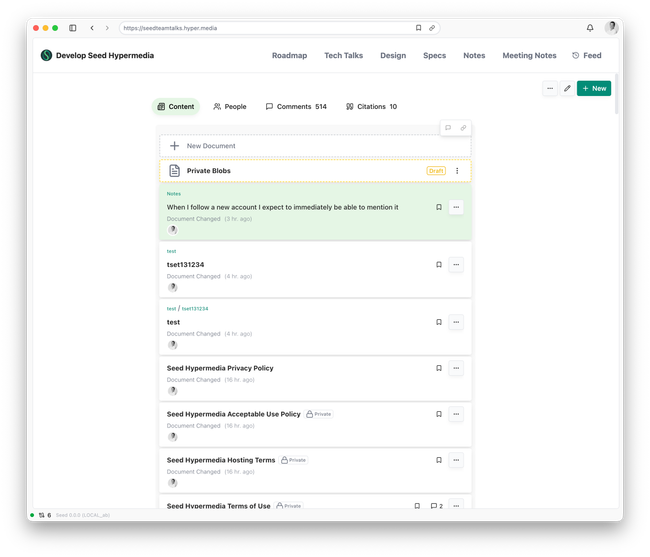The width and height of the screenshot is (650, 557).
Task: Open the vertical dots menu for Private Blobs
Action: tap(457, 171)
